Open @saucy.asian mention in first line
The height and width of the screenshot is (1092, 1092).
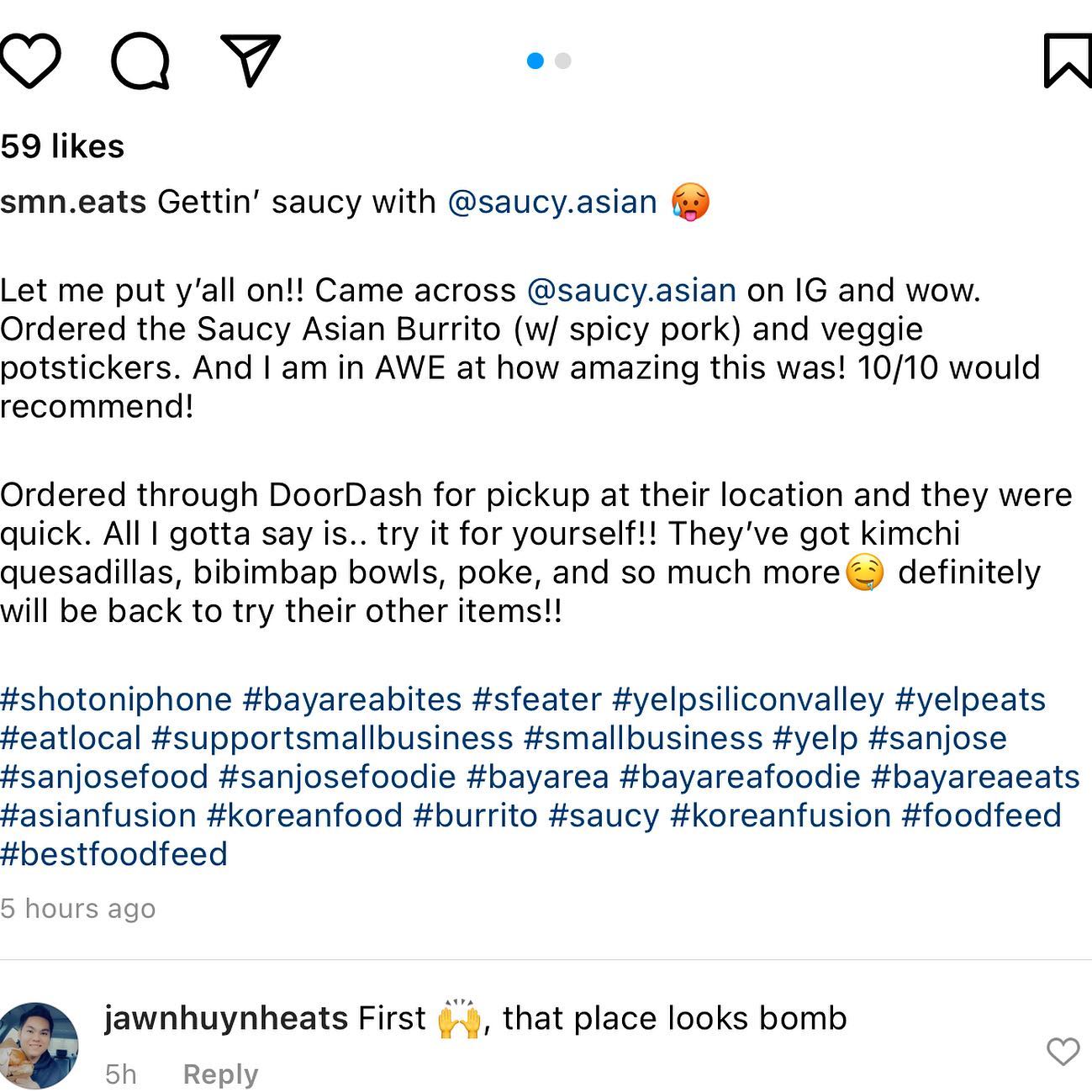[x=552, y=202]
